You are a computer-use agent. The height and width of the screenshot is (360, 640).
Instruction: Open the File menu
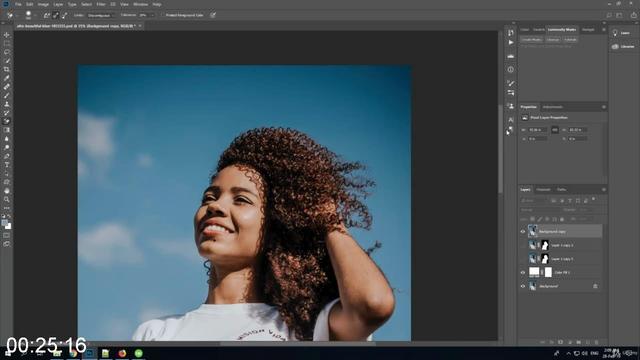tap(18, 4)
